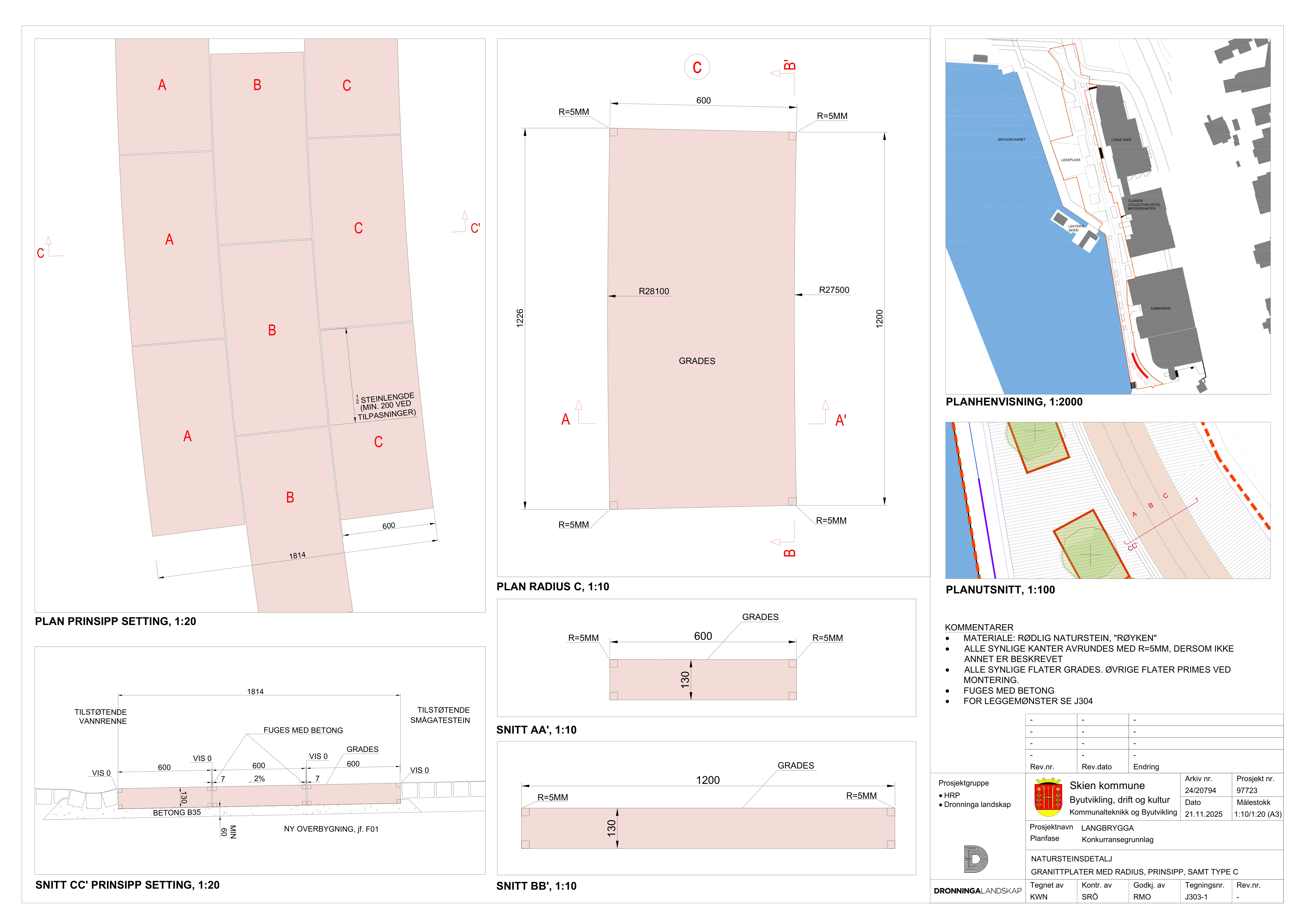The width and height of the screenshot is (1307, 924).
Task: Select the project number "97723"
Action: coord(1247,790)
